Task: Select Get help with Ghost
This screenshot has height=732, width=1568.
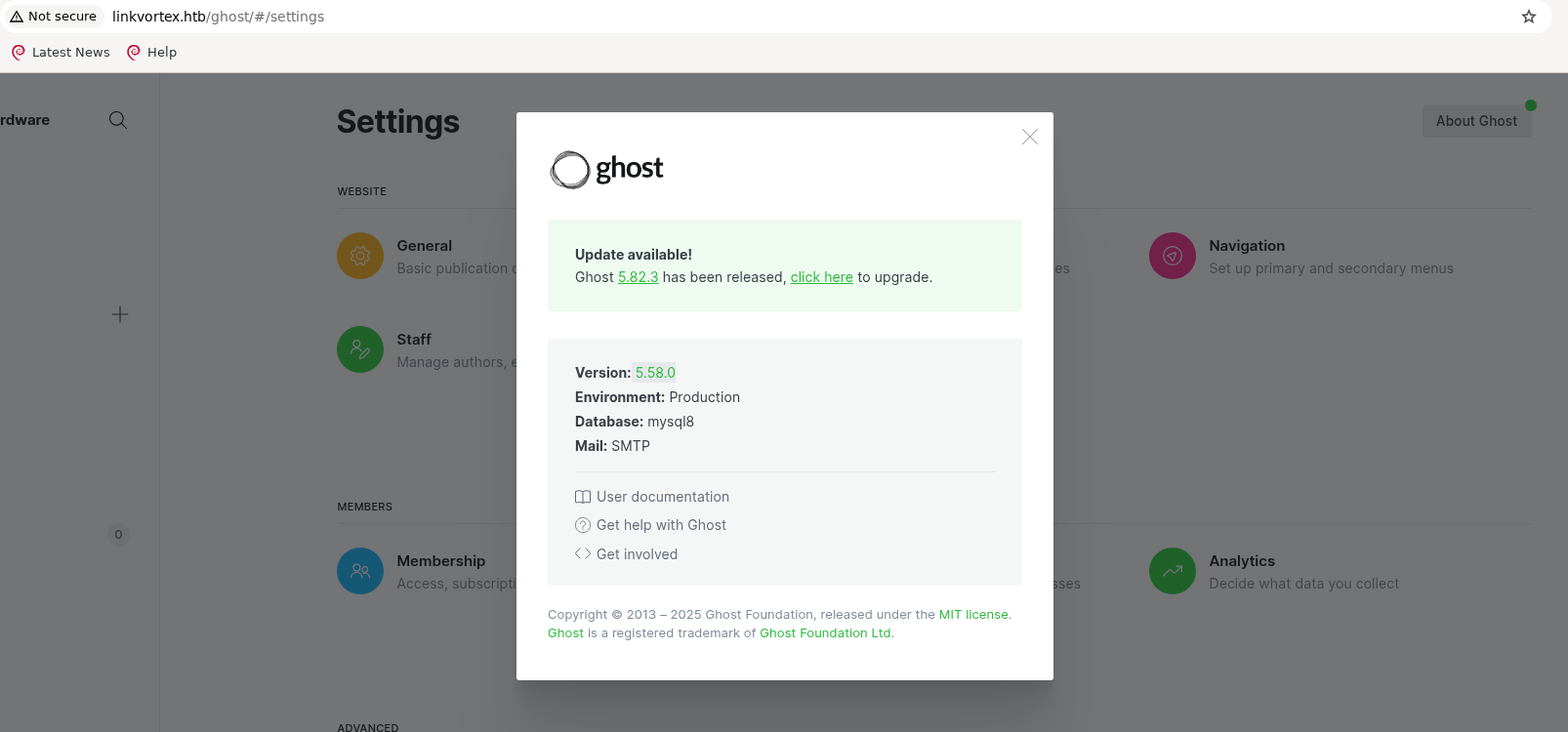Action: pyautogui.click(x=661, y=525)
